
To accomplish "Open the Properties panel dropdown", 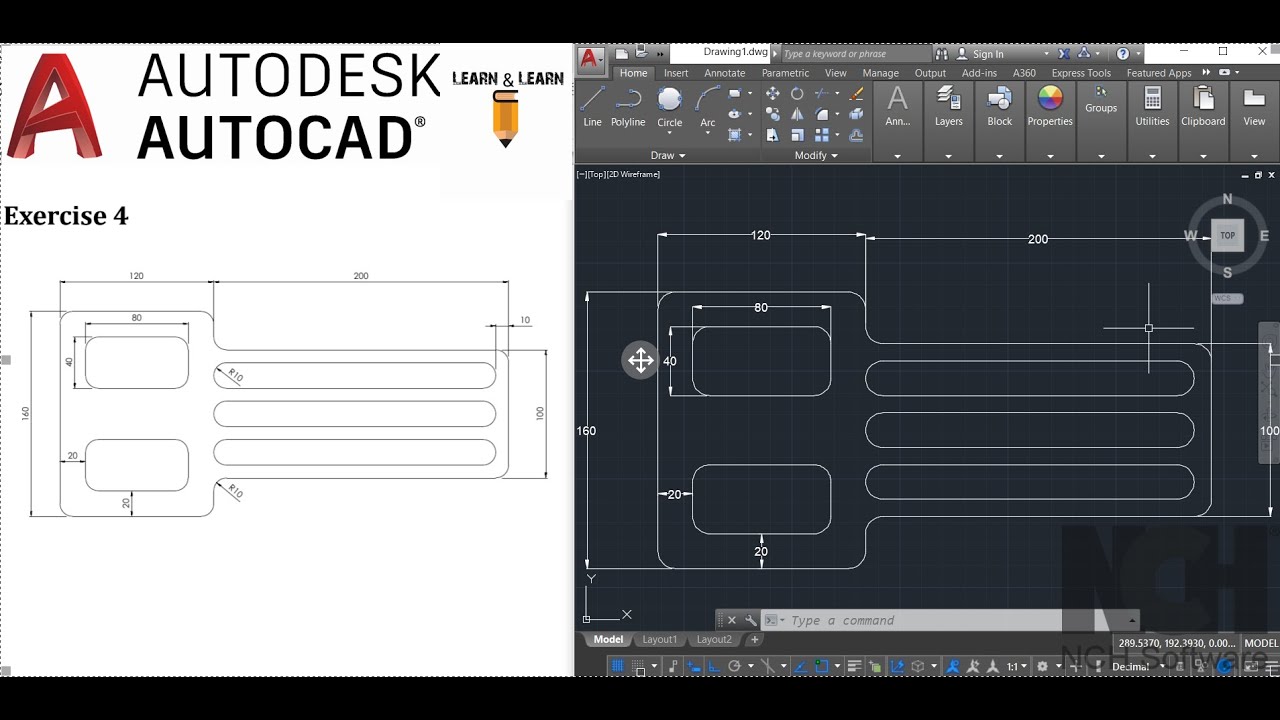I will point(1050,156).
